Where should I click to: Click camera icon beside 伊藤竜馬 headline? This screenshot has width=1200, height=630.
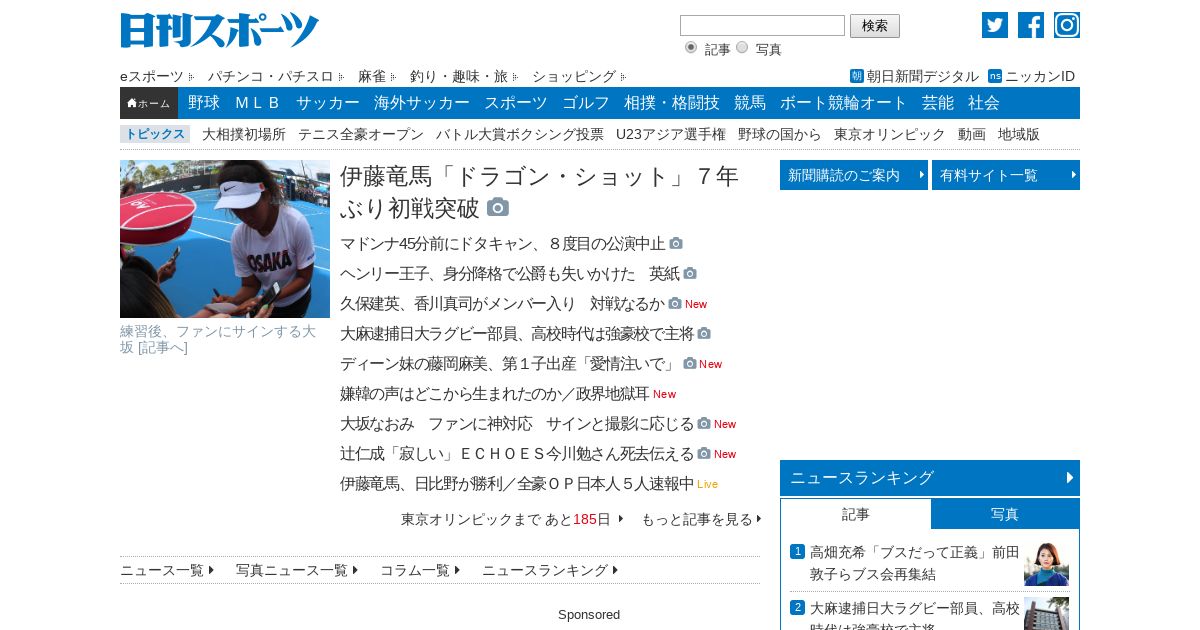coord(498,207)
